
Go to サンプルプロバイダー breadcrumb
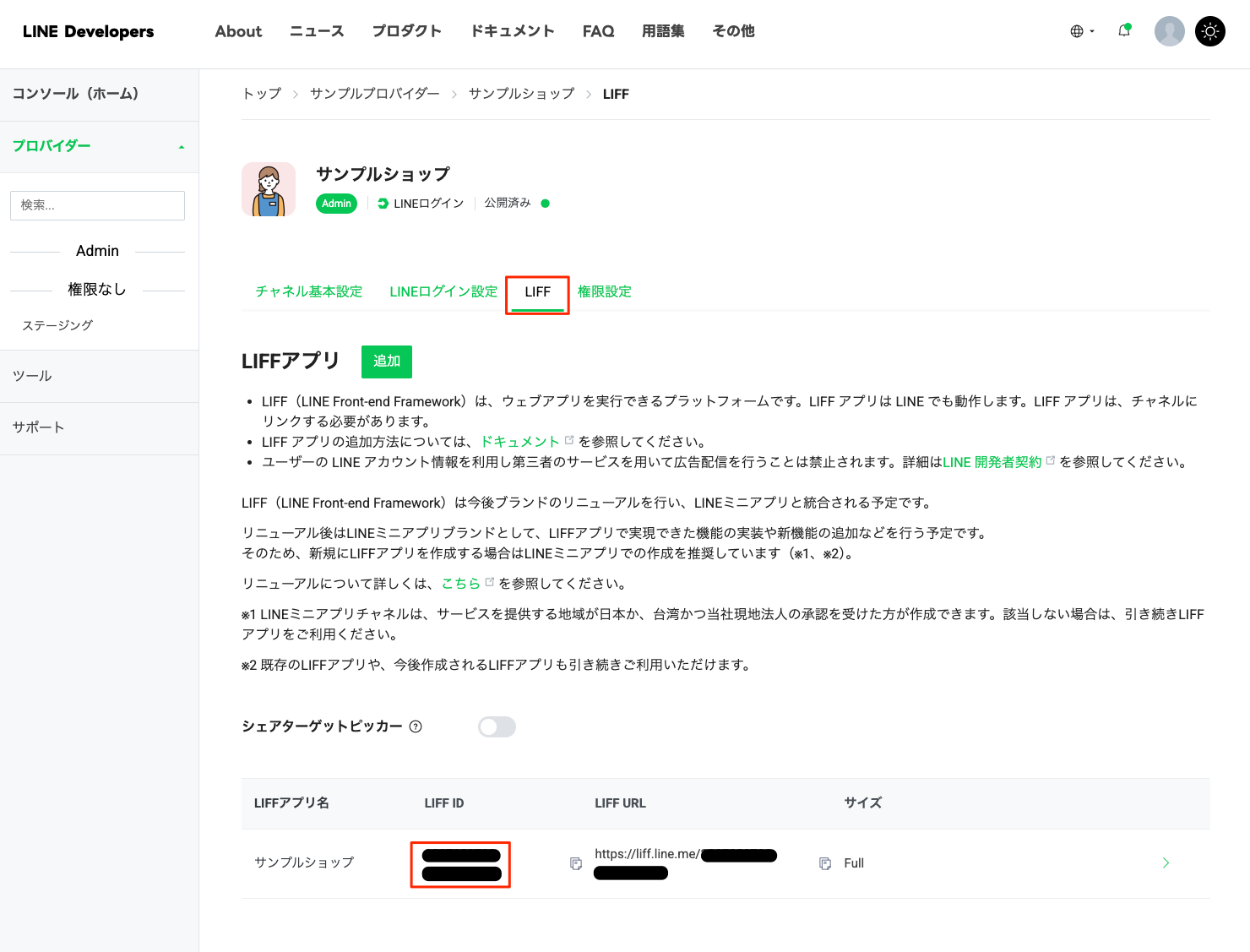374,94
